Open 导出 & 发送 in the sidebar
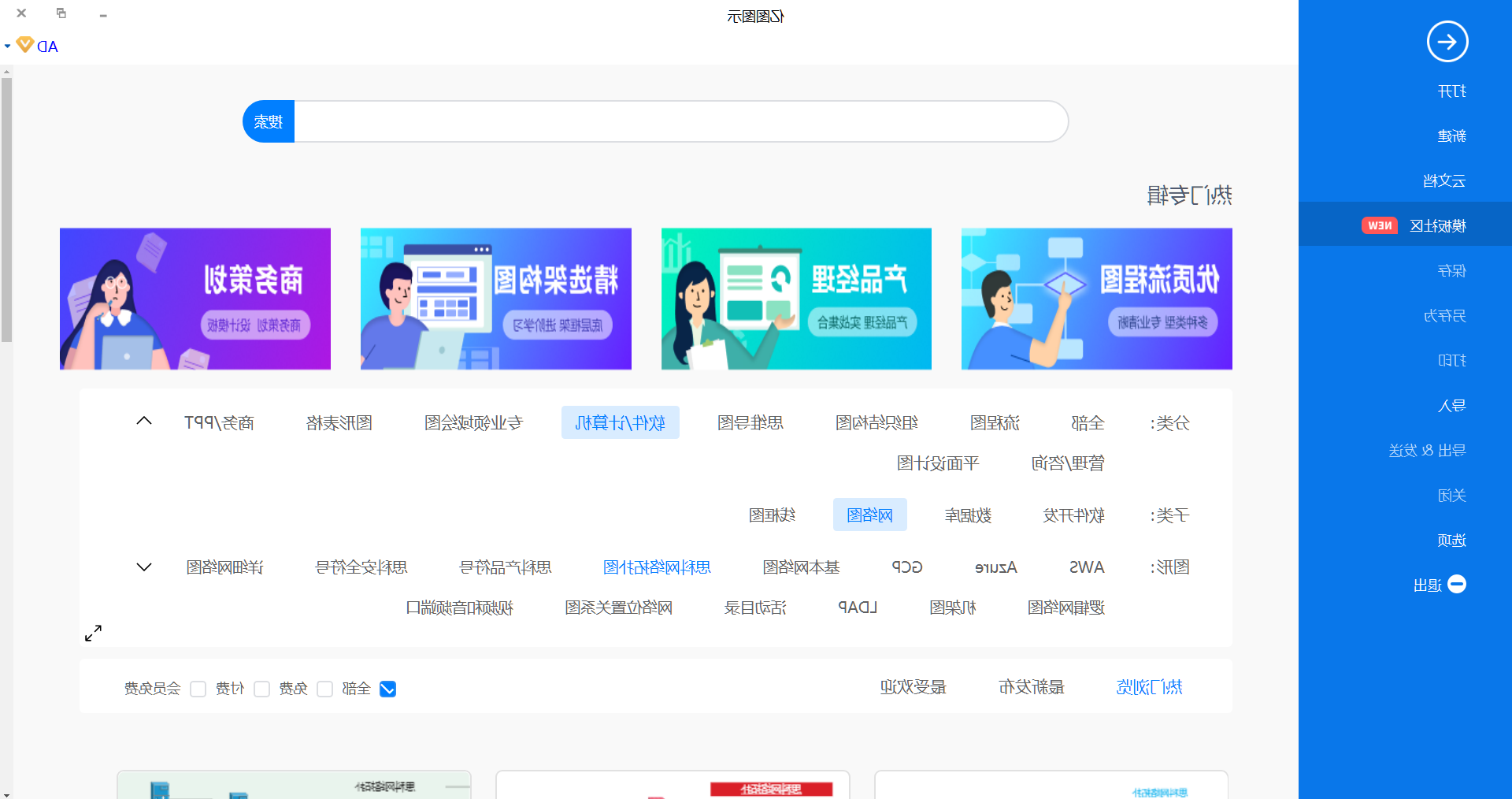 point(1427,451)
